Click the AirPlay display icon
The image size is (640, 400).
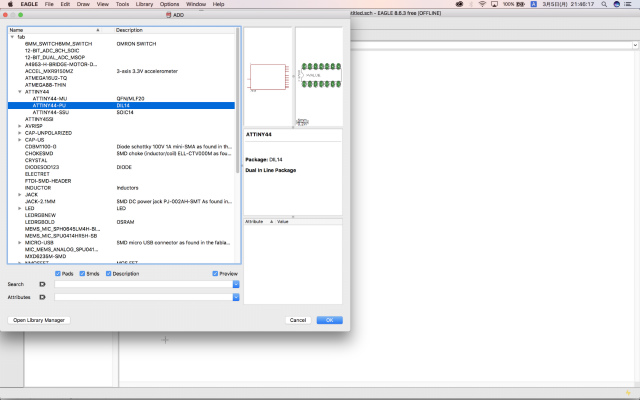494,4
